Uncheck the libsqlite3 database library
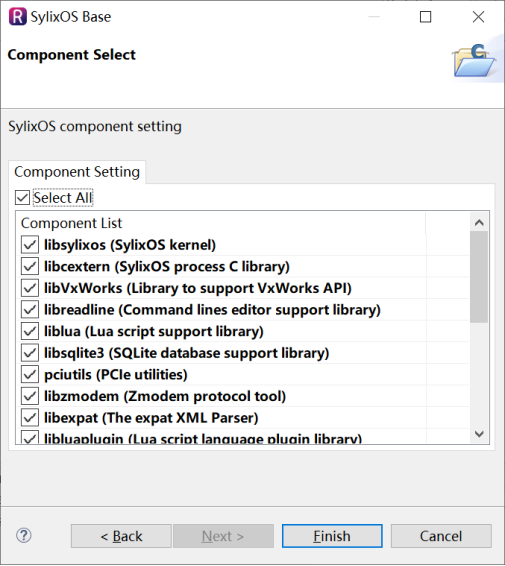Screen dimensions: 505x566 [x=30, y=353]
